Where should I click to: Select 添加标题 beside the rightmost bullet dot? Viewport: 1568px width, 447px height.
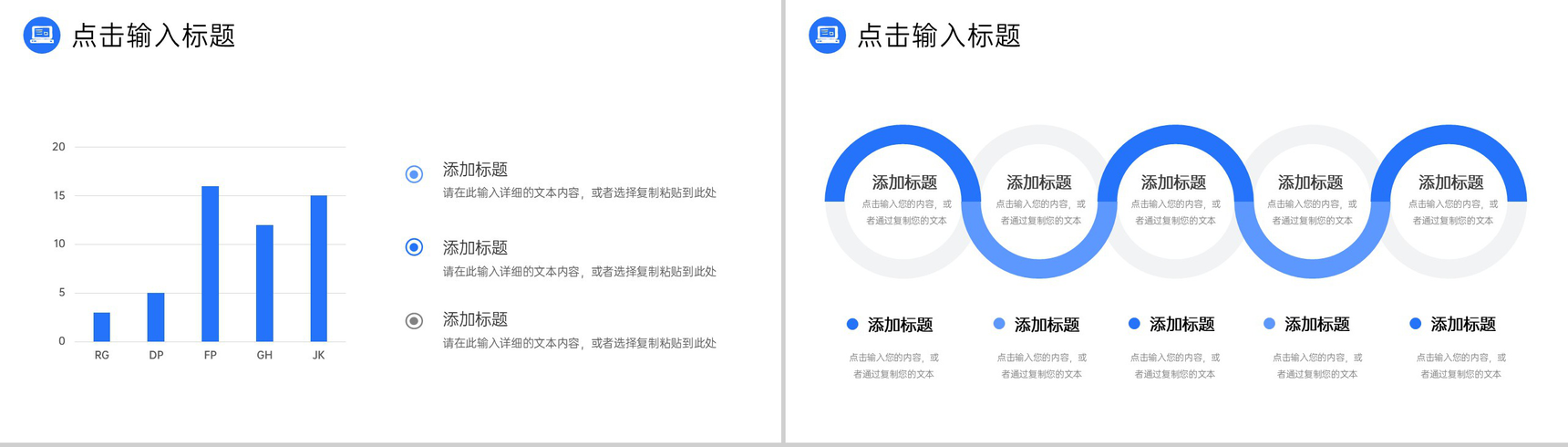tap(1463, 324)
